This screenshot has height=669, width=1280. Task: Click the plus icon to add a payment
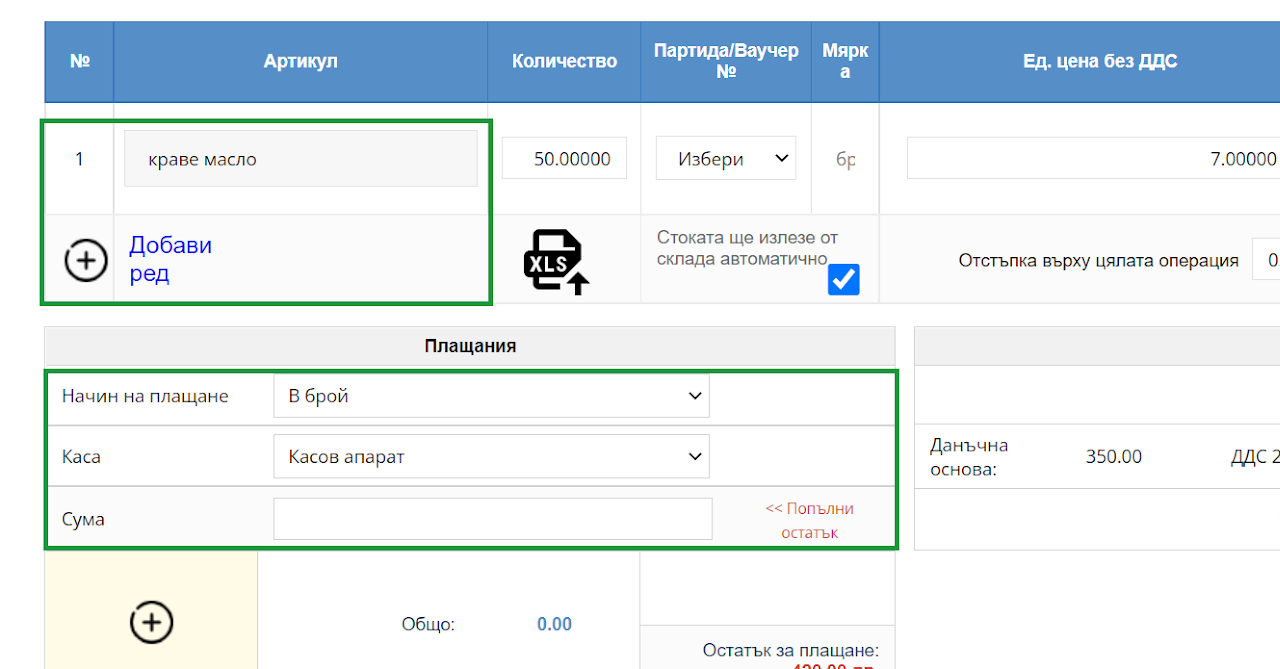(x=152, y=622)
